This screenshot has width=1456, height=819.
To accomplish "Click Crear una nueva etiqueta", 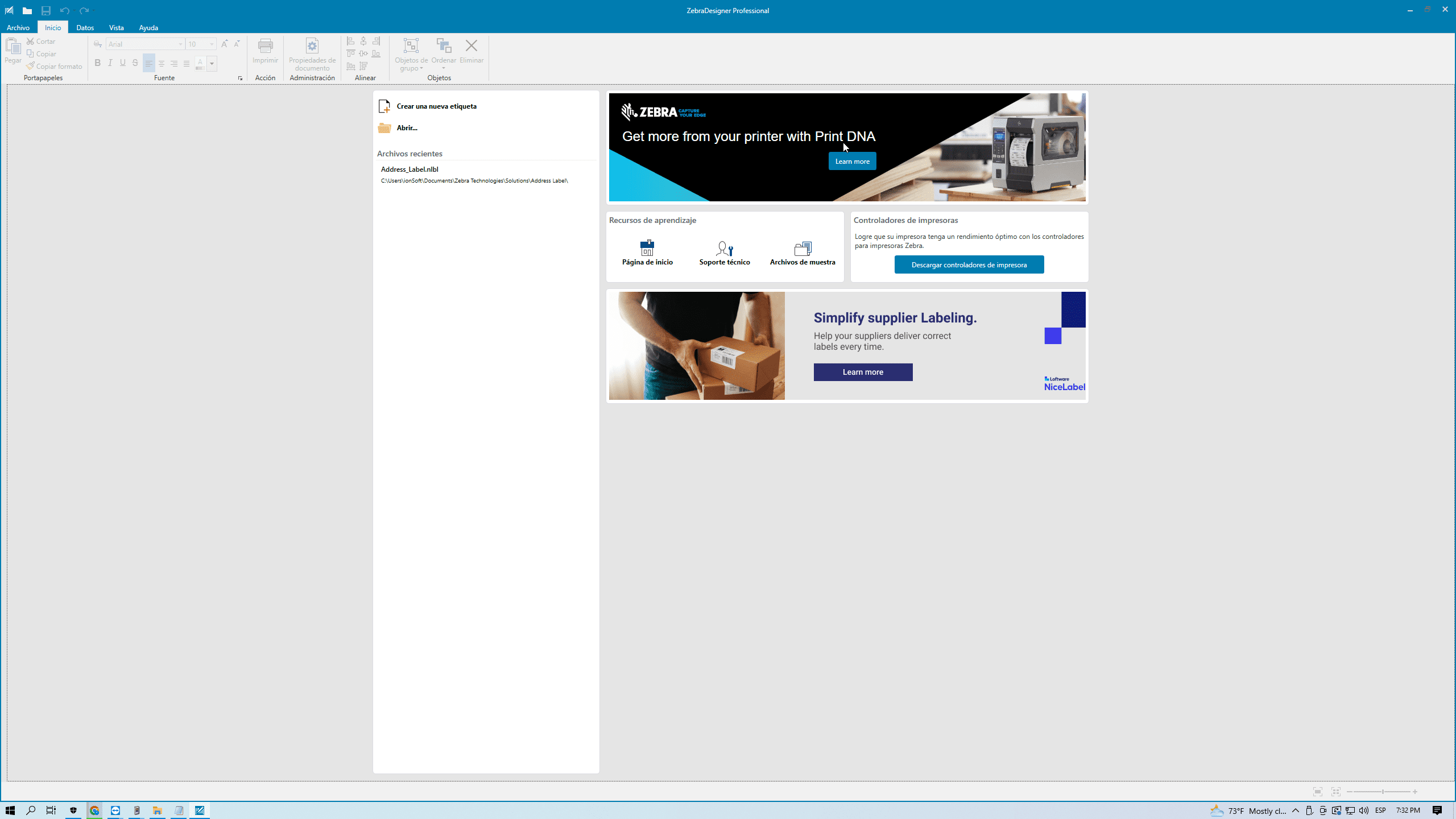I will (436, 106).
